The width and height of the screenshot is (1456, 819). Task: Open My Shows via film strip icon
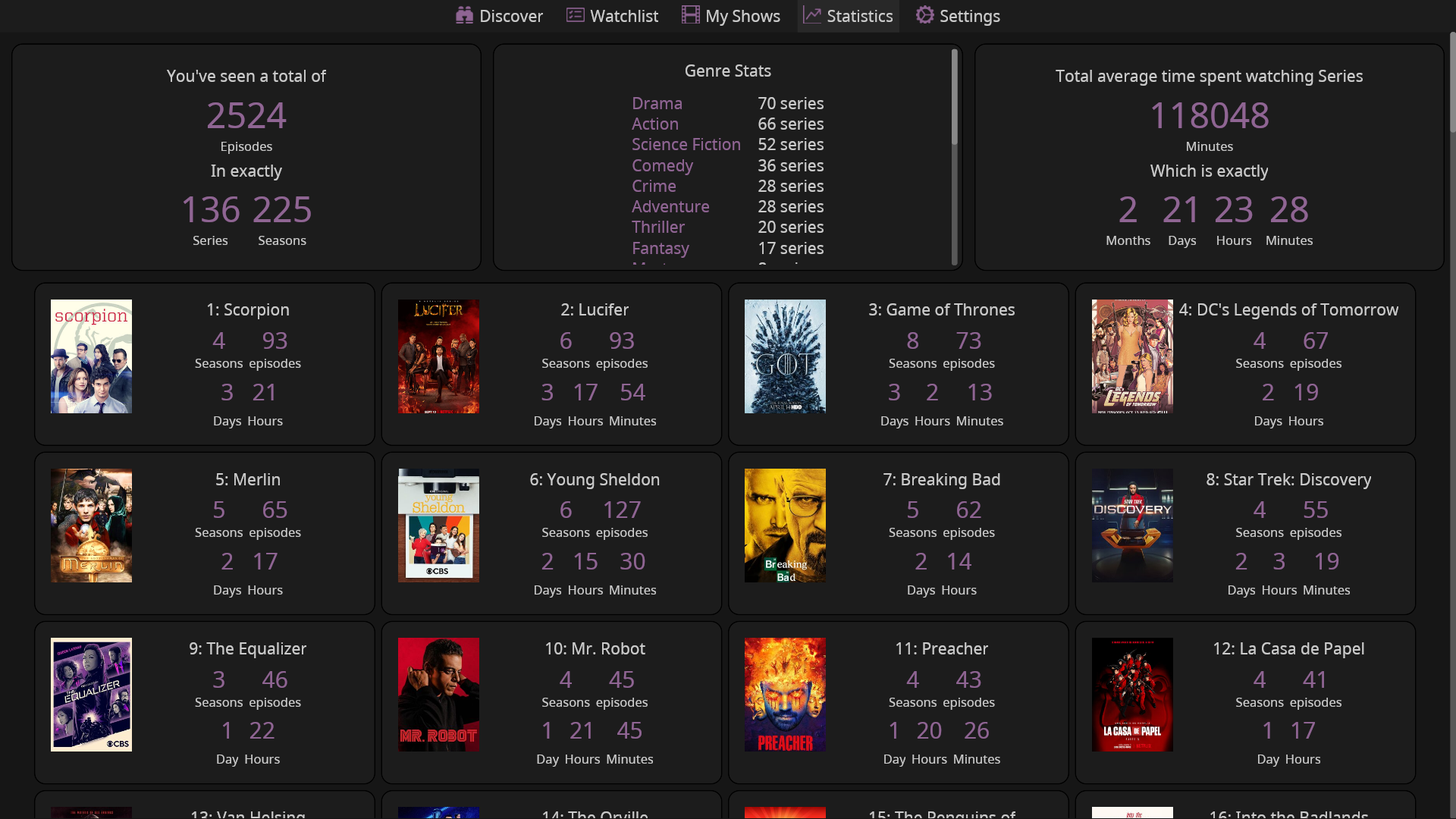690,15
